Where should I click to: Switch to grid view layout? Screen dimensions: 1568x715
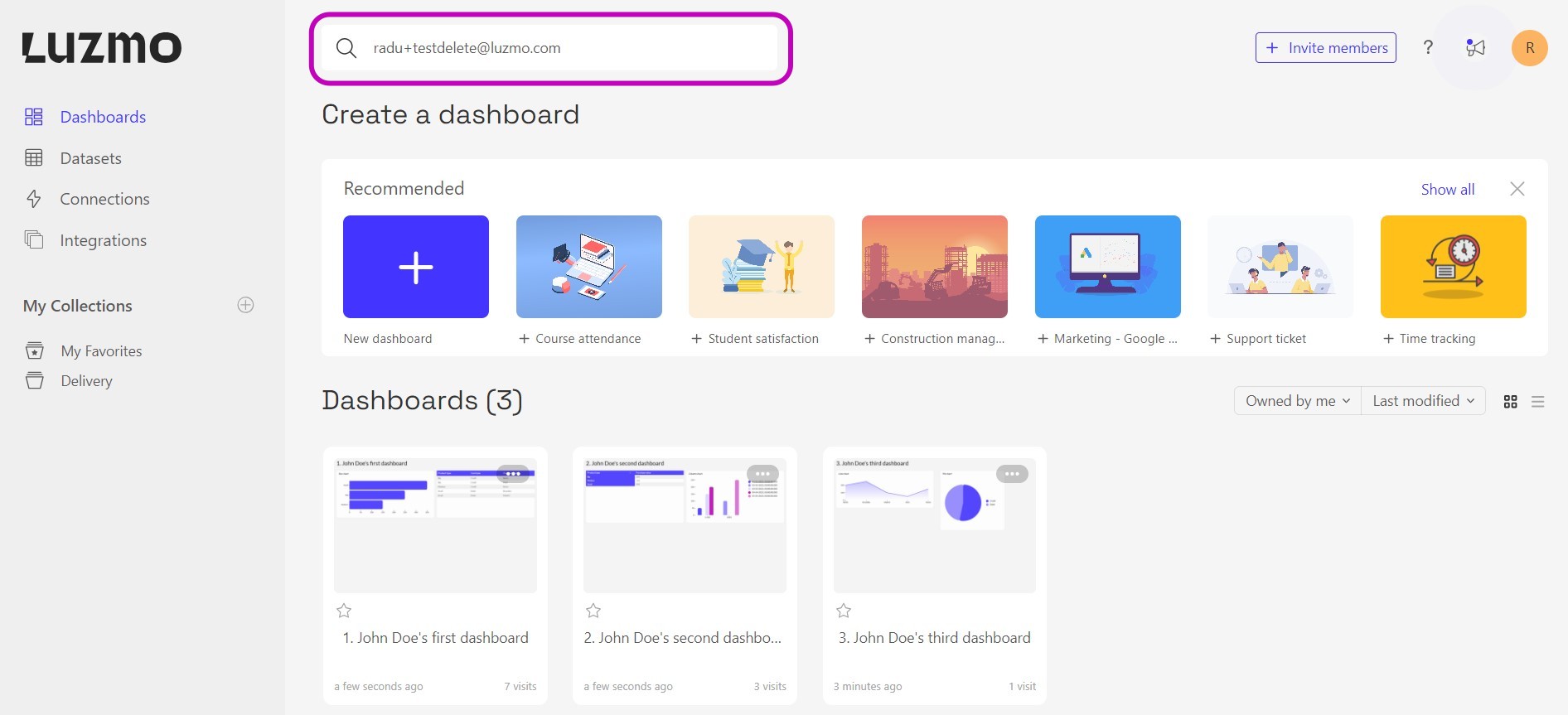coord(1510,402)
